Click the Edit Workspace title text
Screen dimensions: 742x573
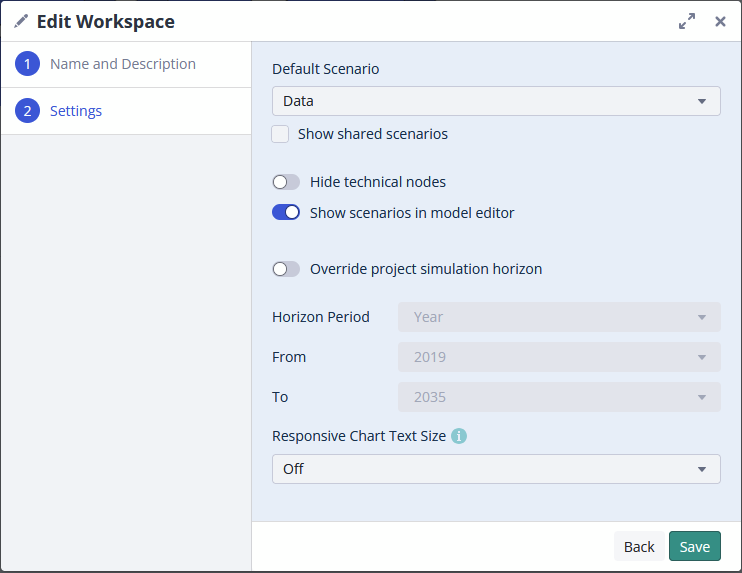(106, 21)
